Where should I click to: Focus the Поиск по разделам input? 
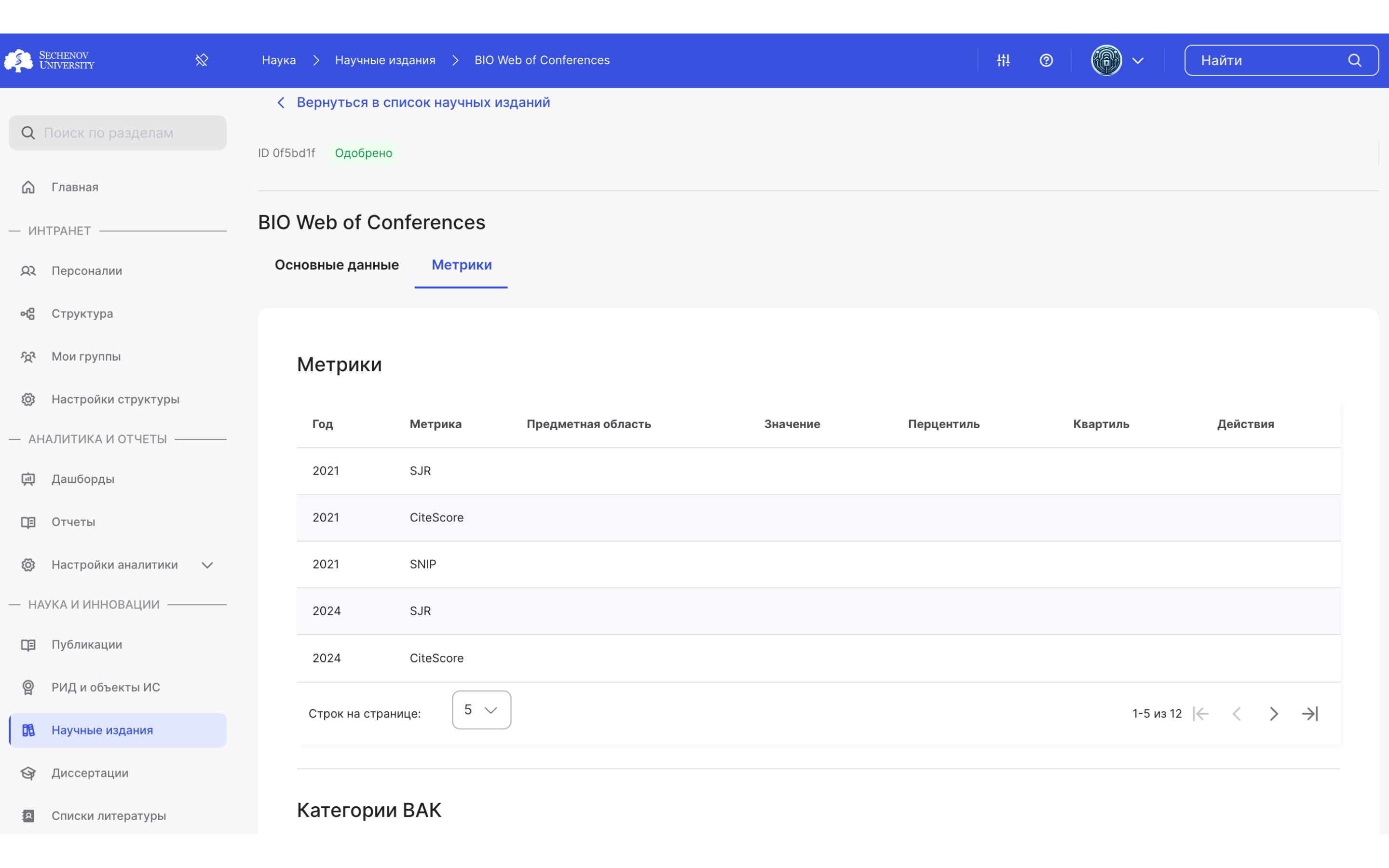click(118, 133)
